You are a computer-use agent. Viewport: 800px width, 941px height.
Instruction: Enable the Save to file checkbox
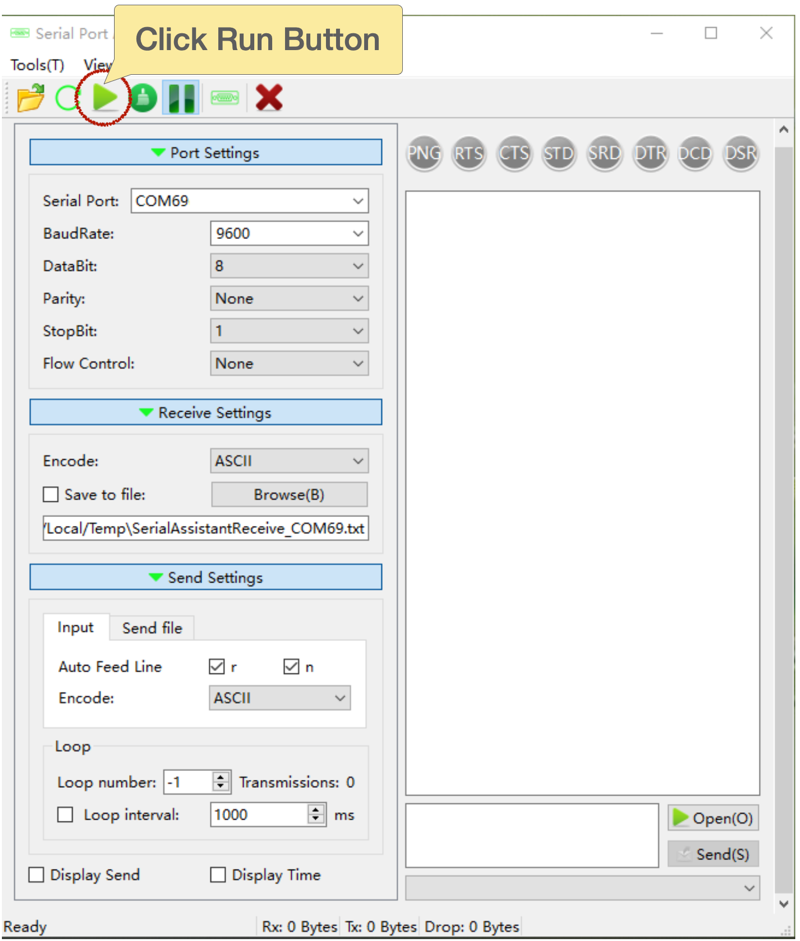tap(51, 494)
